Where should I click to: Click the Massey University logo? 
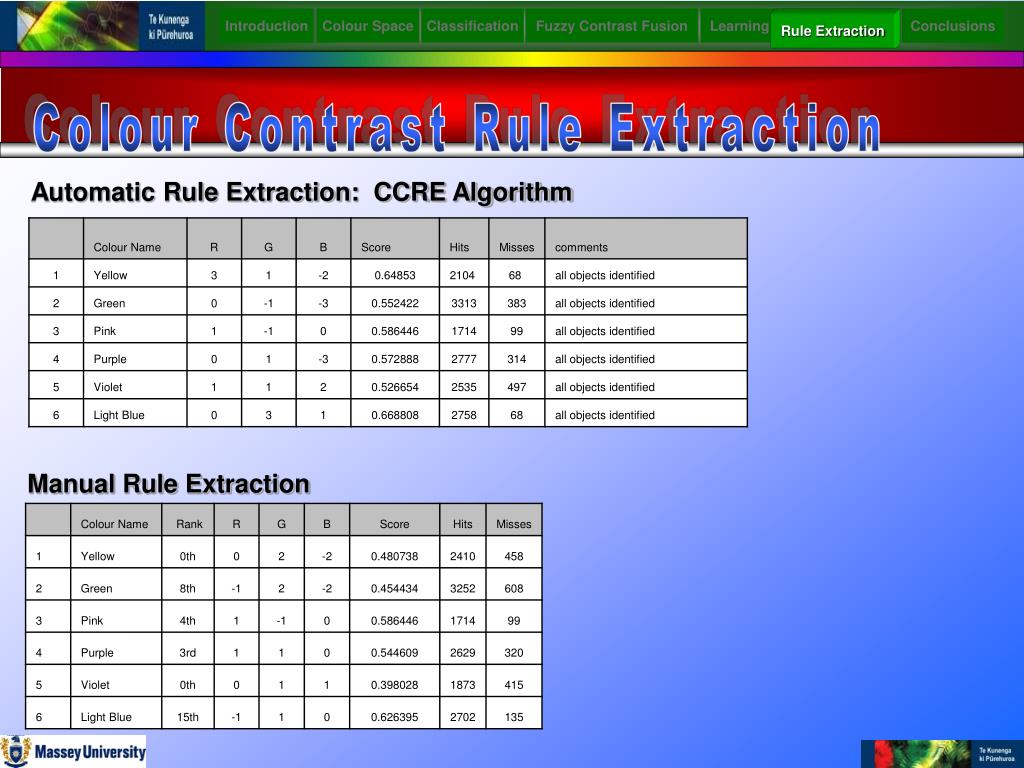coord(73,751)
